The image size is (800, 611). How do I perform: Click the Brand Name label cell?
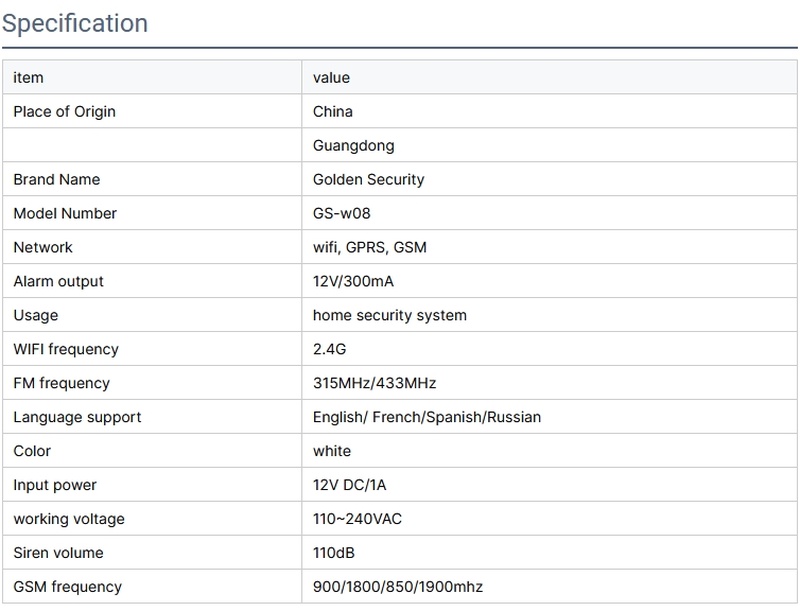[x=56, y=180]
